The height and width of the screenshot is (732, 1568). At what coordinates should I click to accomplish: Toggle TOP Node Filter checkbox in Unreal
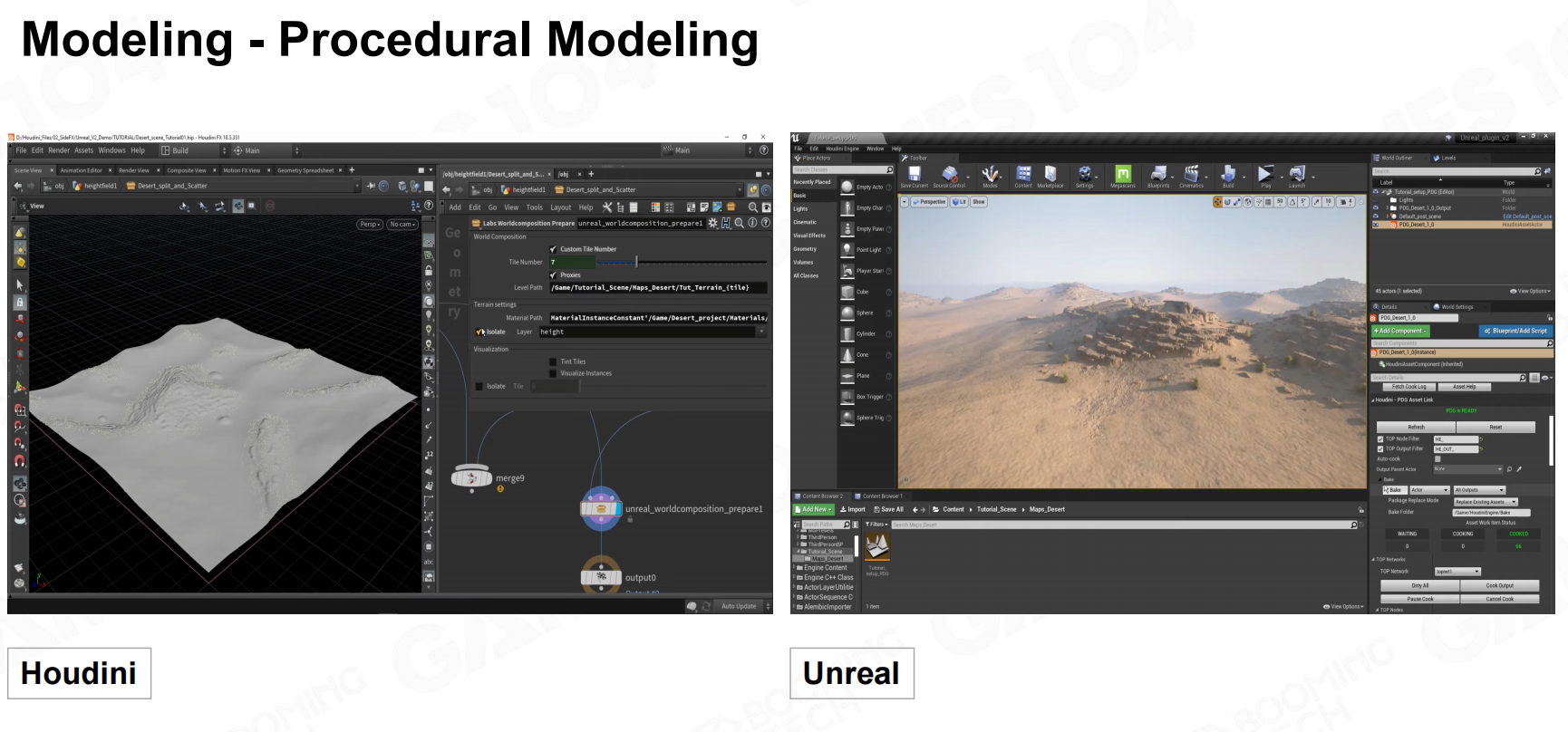1380,438
